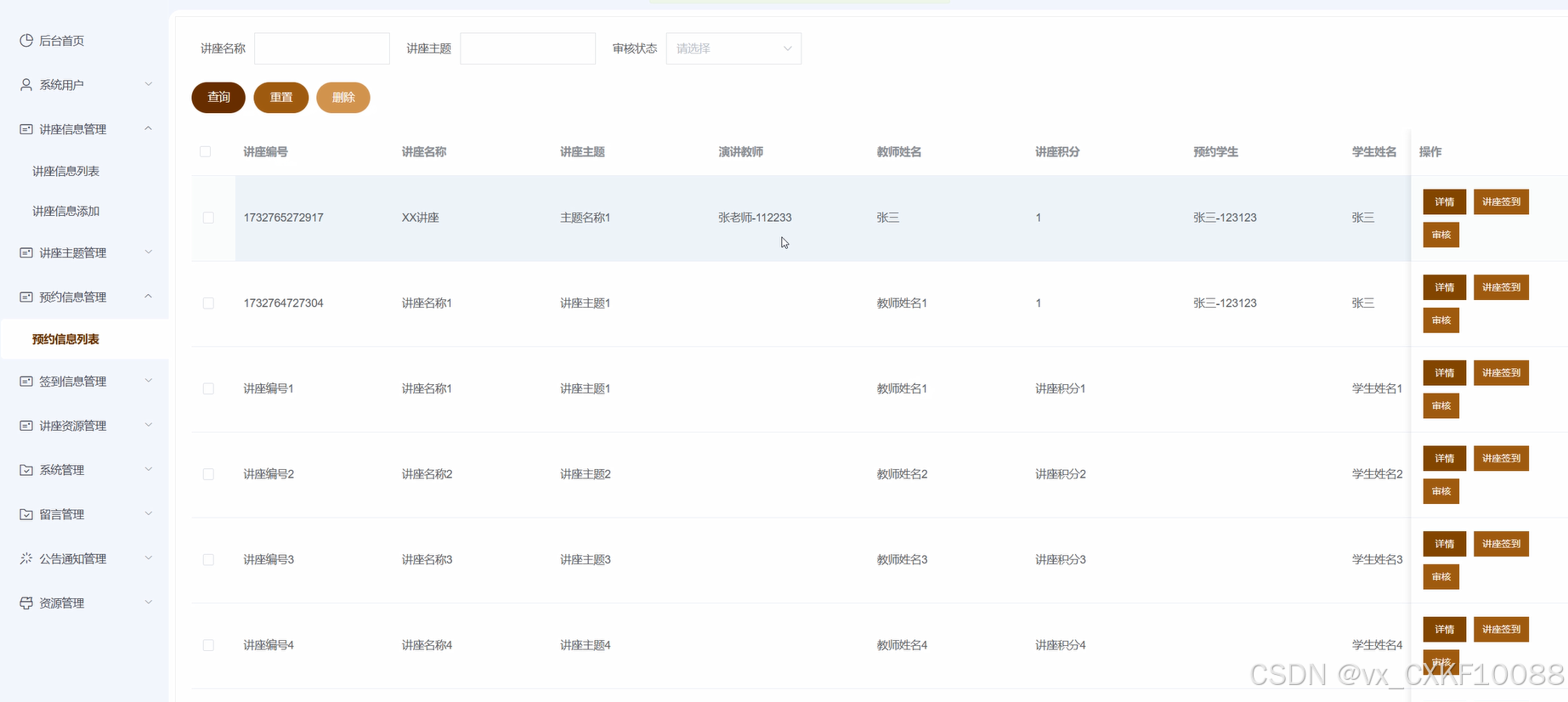Click the 公告通知管理 sparkle icon
Image resolution: width=1568 pixels, height=702 pixels.
pos(26,558)
